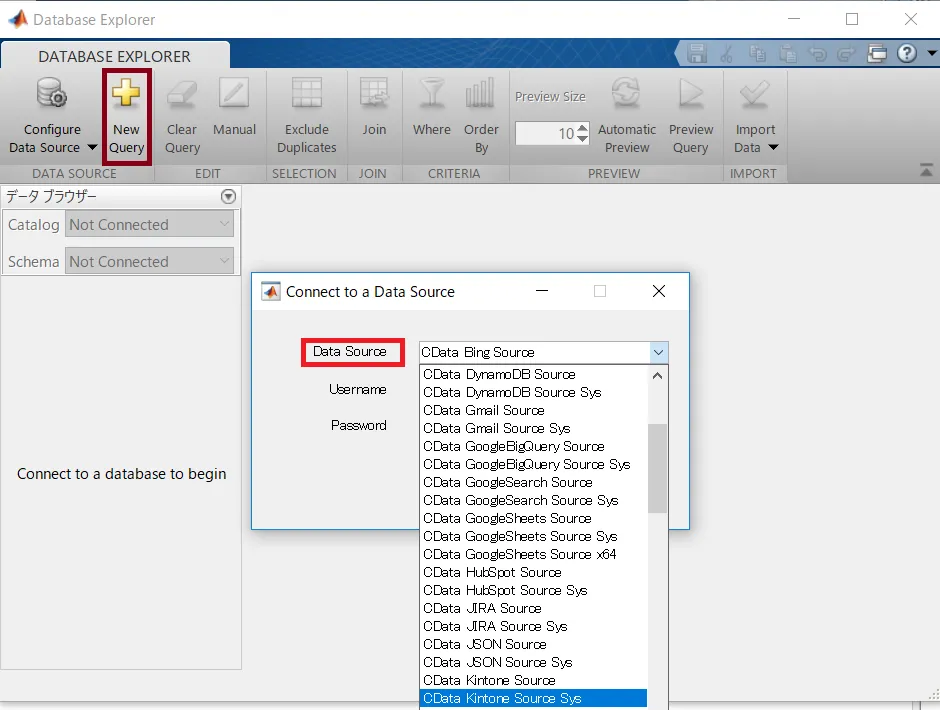
Task: Open the Data Source combo box dropdown
Action: pos(658,352)
